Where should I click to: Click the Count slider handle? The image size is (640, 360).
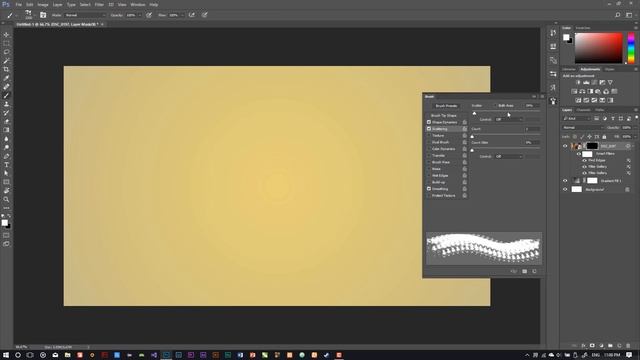(x=472, y=136)
